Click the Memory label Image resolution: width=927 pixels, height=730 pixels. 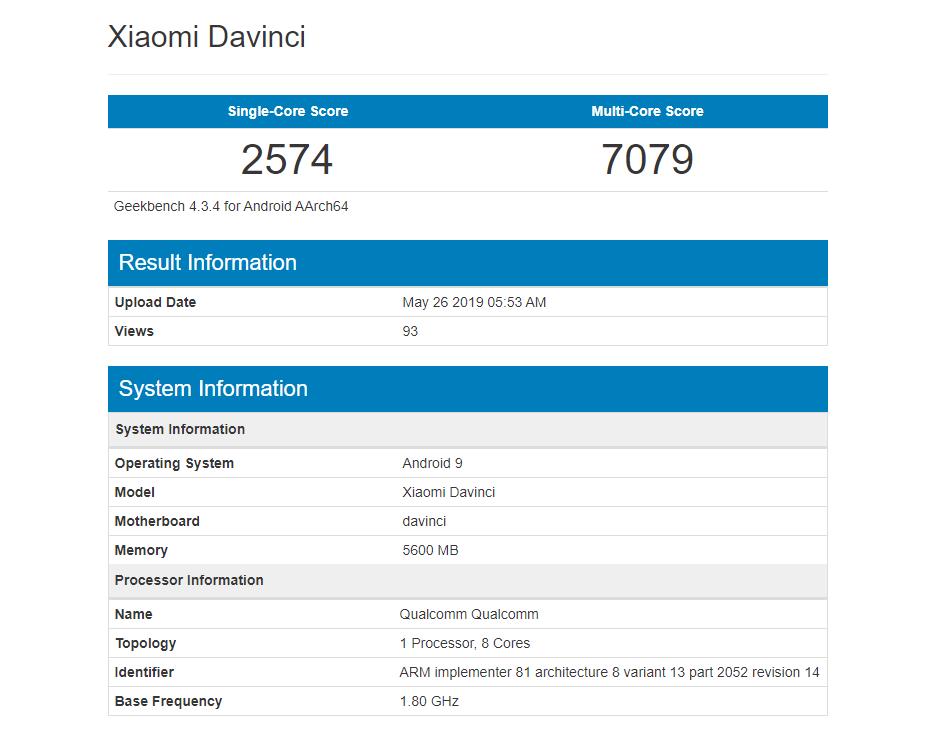point(141,550)
